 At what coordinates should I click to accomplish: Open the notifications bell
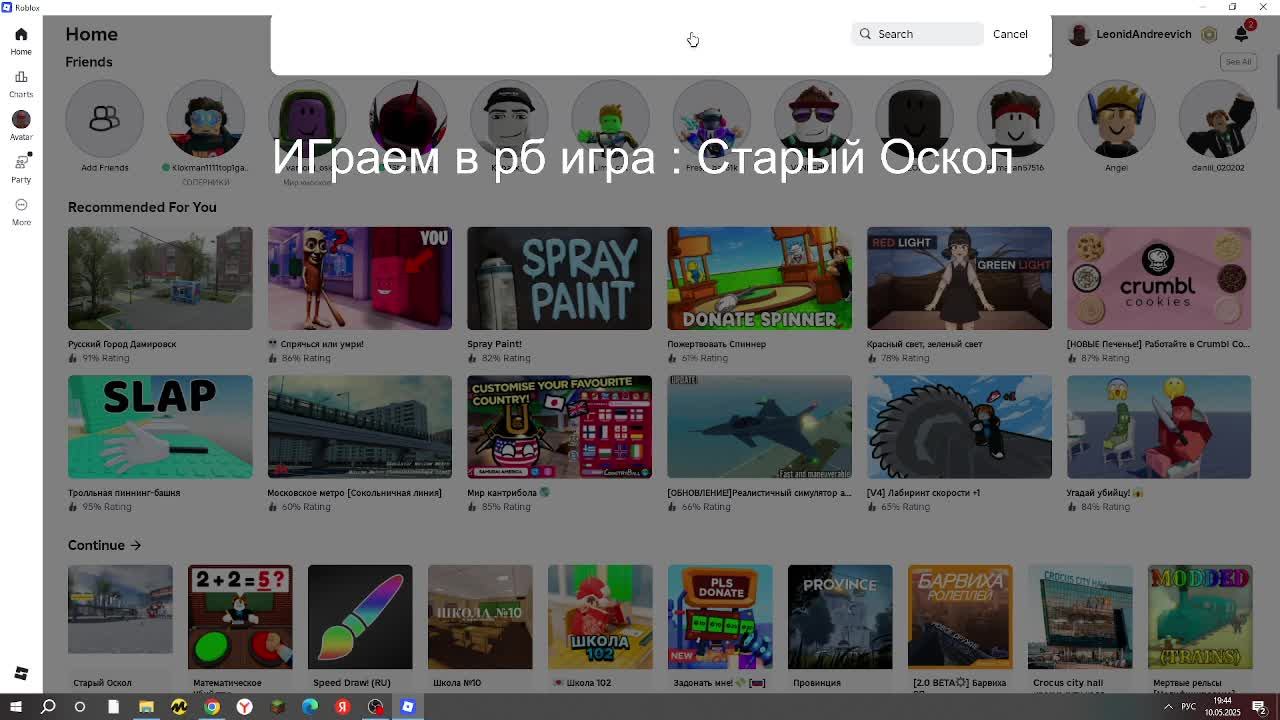[x=1241, y=34]
